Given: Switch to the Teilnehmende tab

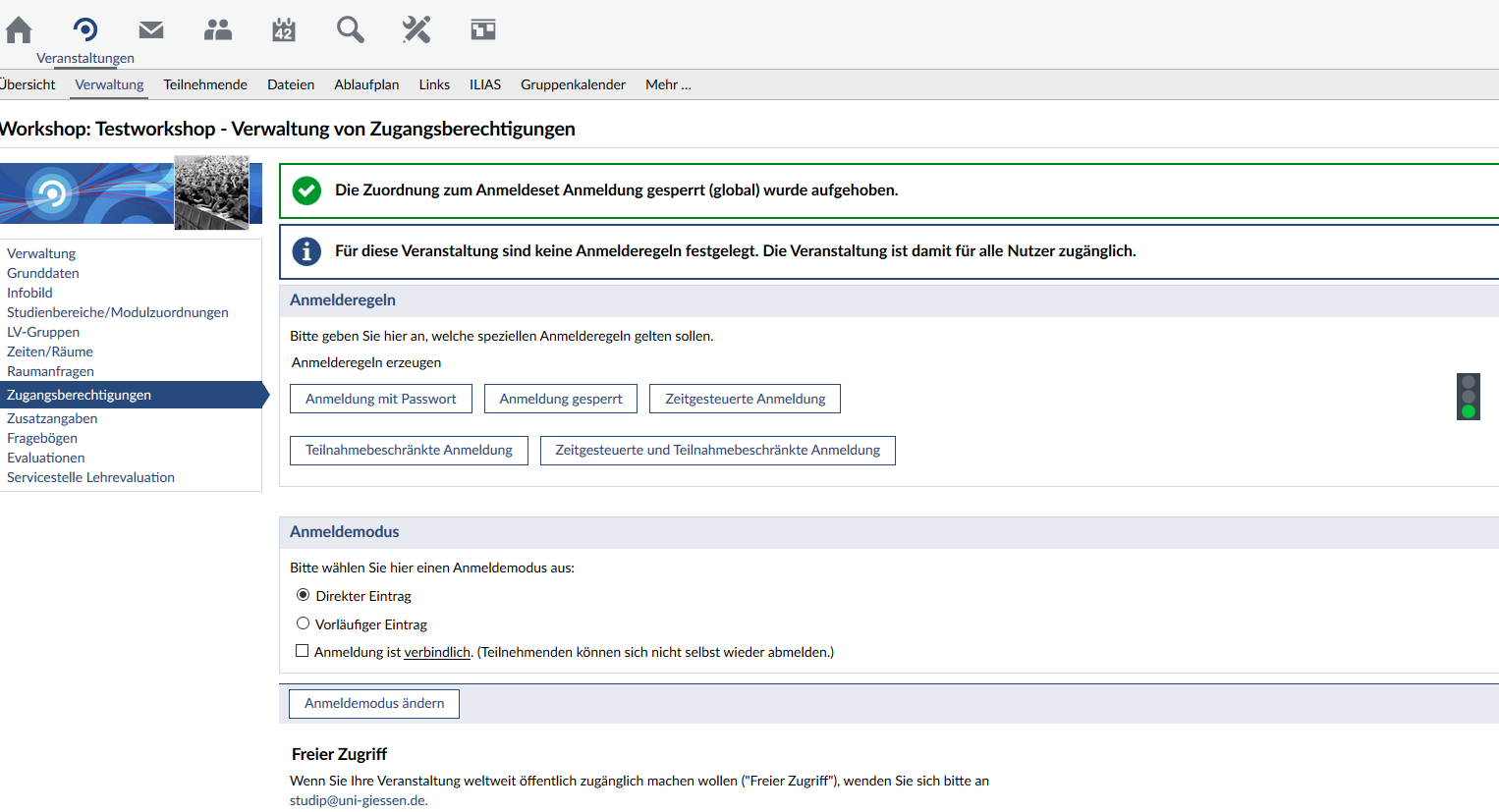Looking at the screenshot, I should [205, 84].
